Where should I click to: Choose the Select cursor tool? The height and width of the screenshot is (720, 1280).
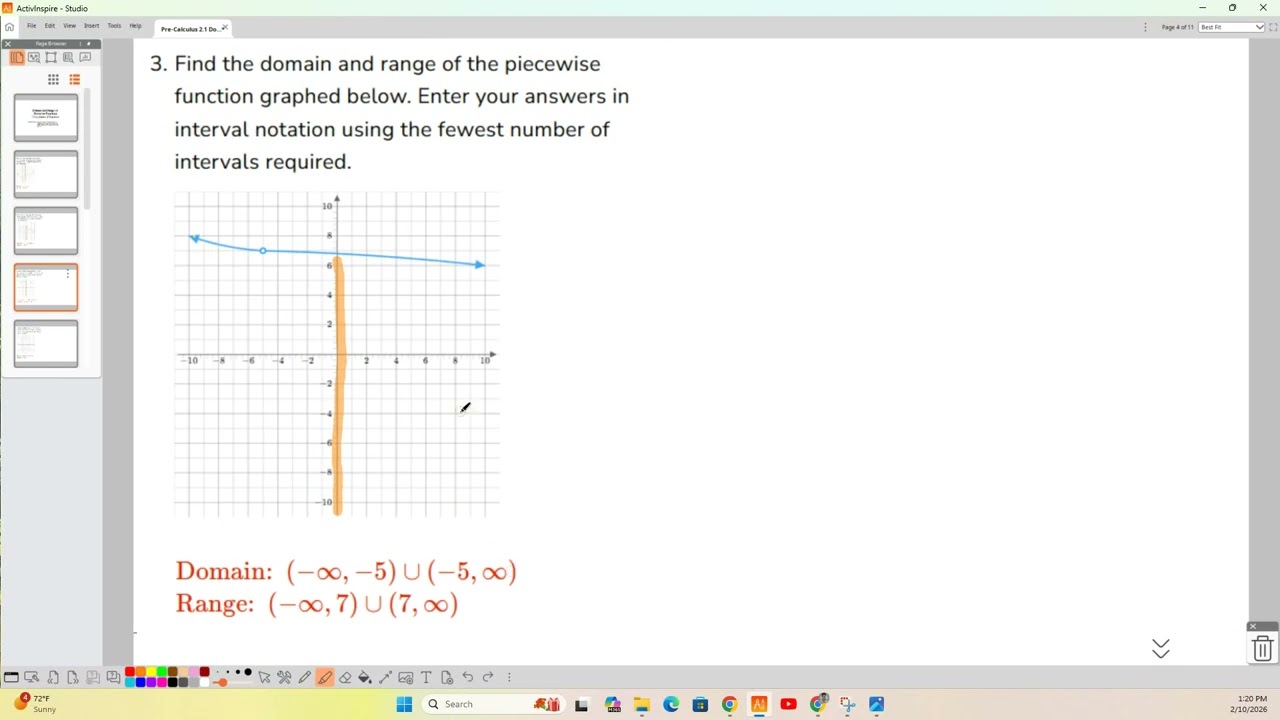click(x=264, y=677)
